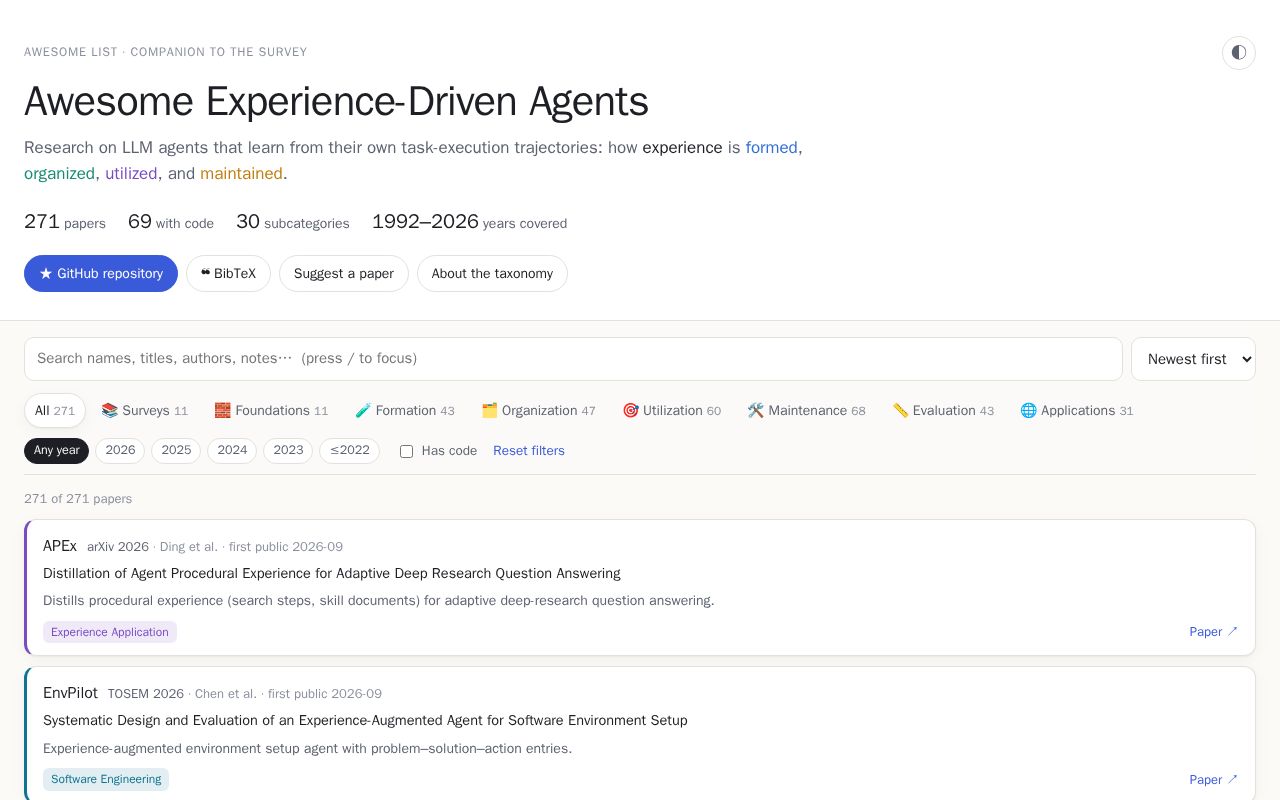Enable the Has code checkbox
The height and width of the screenshot is (800, 1280).
[406, 452]
